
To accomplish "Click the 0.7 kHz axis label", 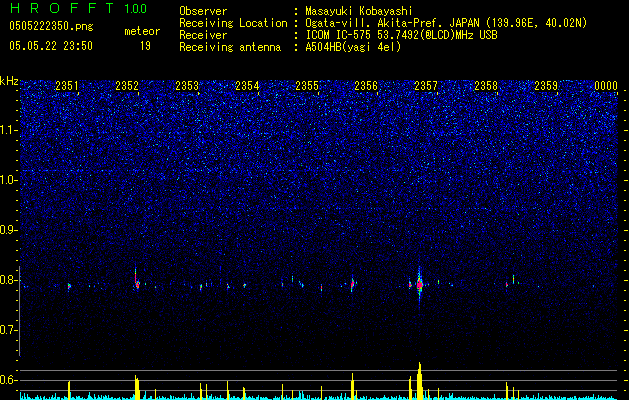I will (9, 330).
